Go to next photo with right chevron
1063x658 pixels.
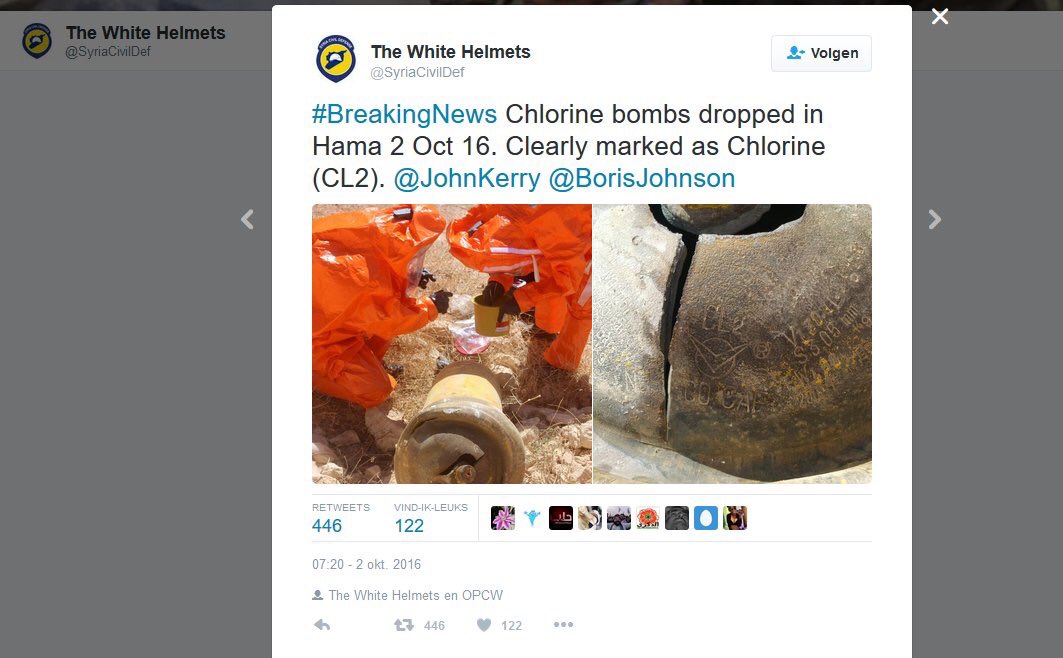935,220
